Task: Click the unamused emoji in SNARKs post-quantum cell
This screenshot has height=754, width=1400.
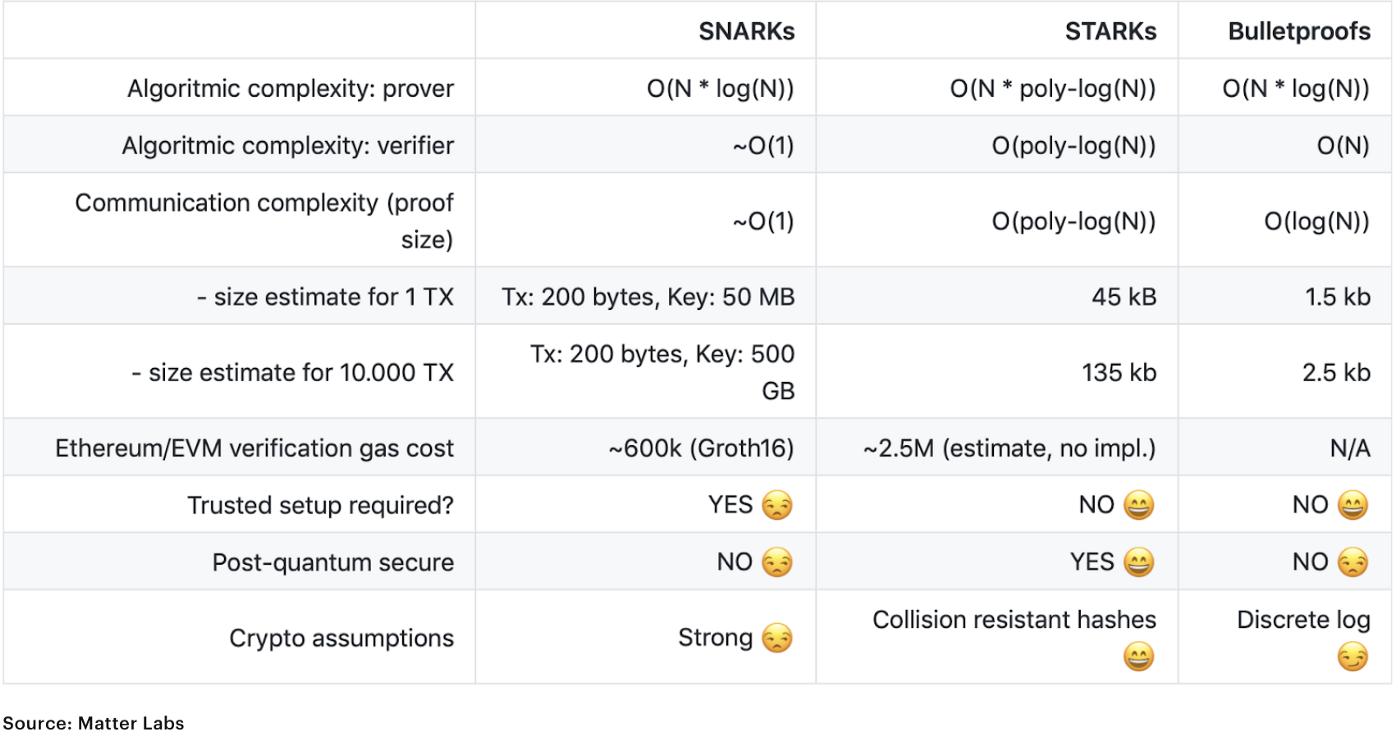Action: (x=776, y=563)
